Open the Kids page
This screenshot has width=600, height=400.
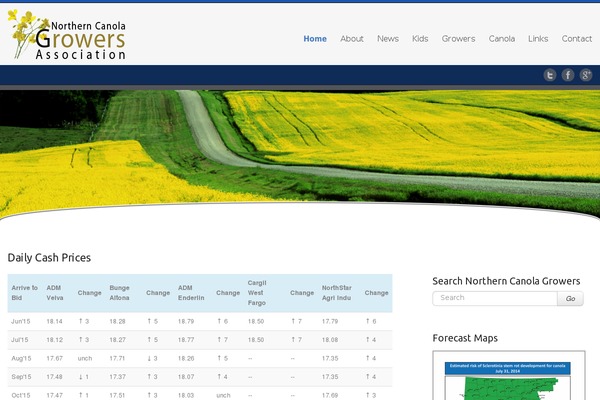(420, 39)
